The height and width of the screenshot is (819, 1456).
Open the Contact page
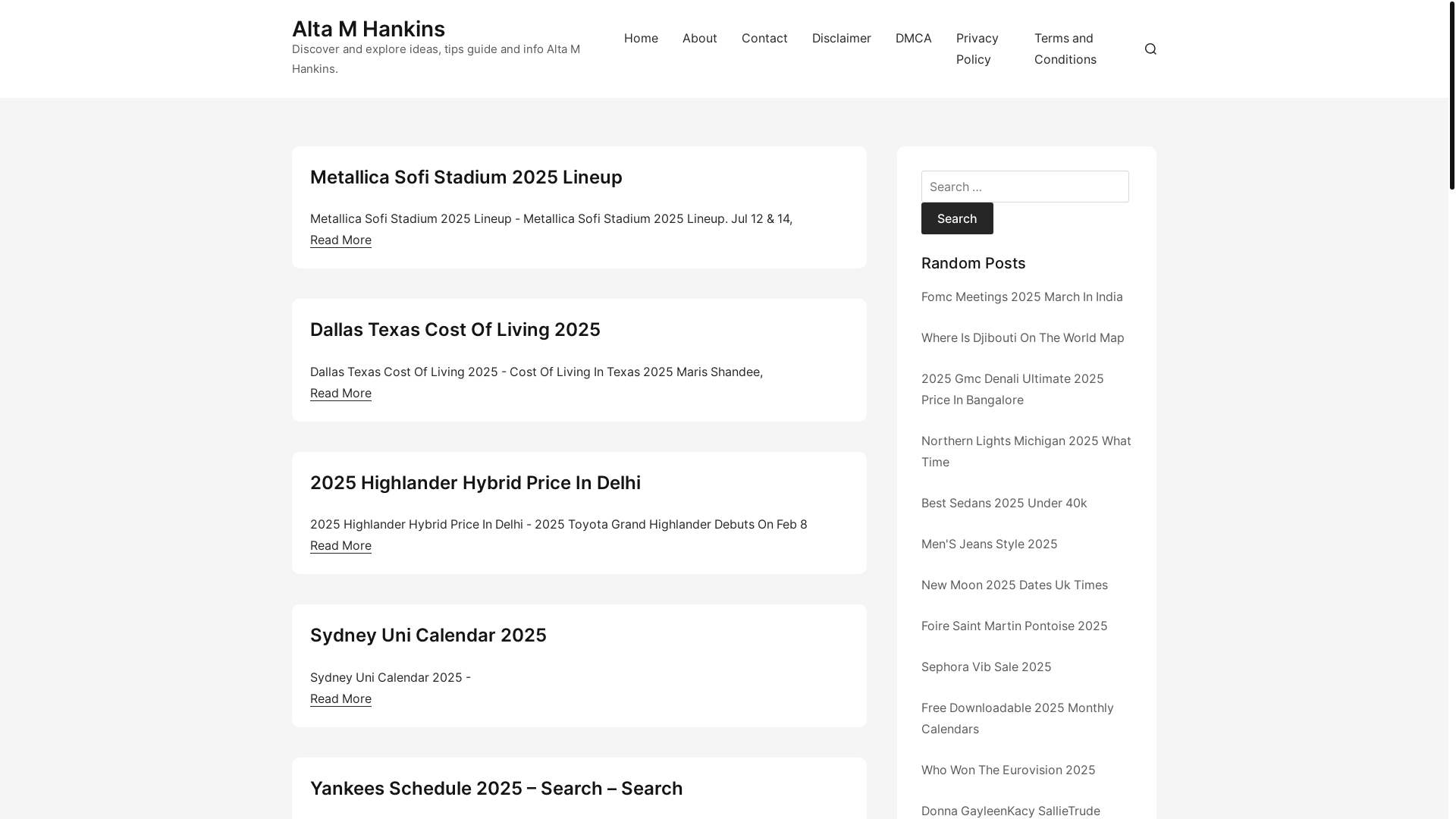(764, 38)
